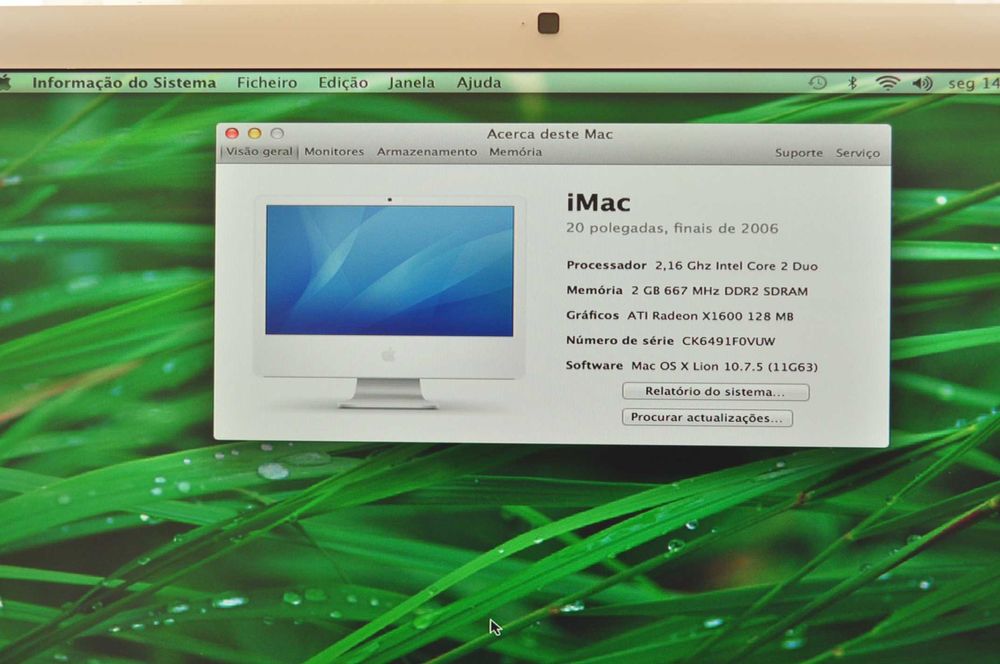This screenshot has height=664, width=1000.
Task: Switch to the Memória tab
Action: (516, 152)
